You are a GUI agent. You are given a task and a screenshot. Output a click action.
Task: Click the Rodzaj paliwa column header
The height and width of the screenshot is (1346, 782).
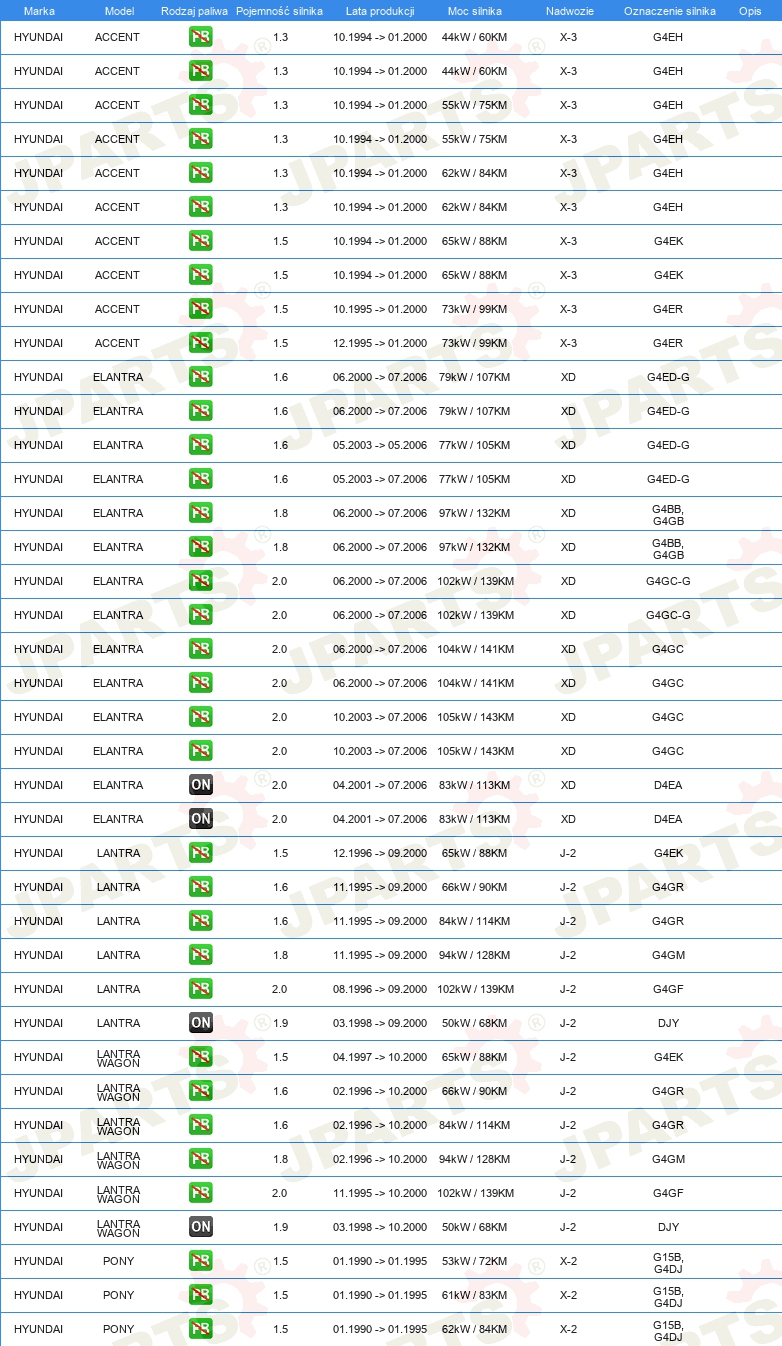pos(195,11)
